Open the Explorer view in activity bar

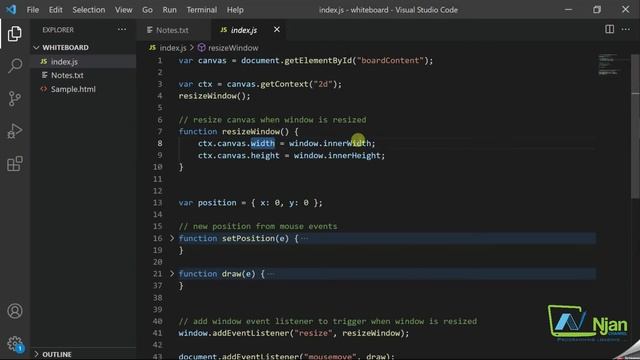coord(15,33)
